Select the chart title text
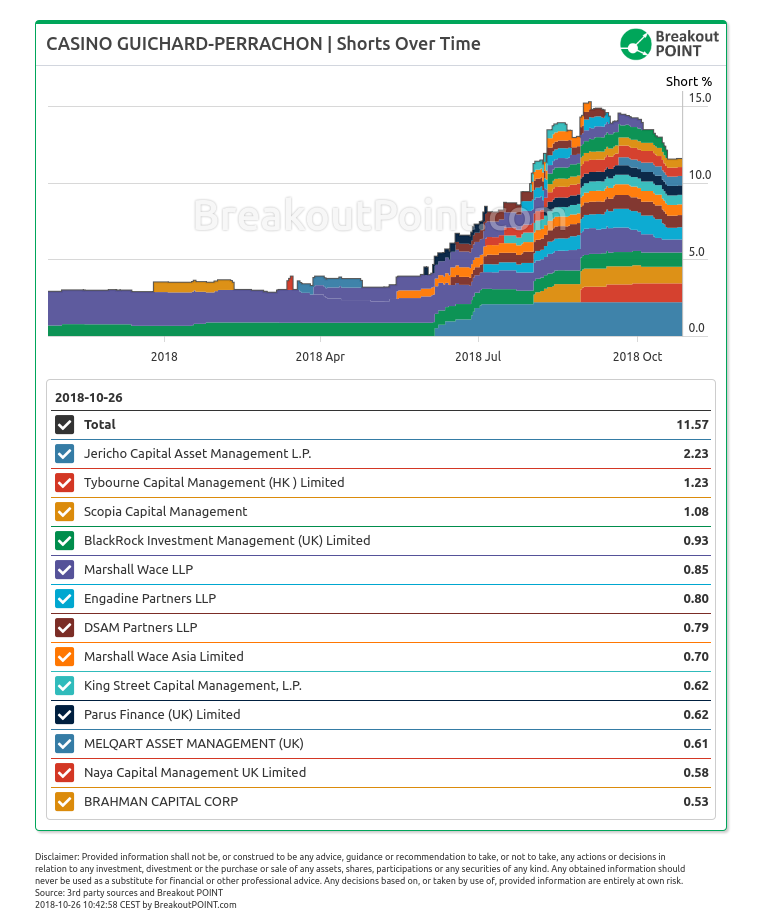 point(263,44)
